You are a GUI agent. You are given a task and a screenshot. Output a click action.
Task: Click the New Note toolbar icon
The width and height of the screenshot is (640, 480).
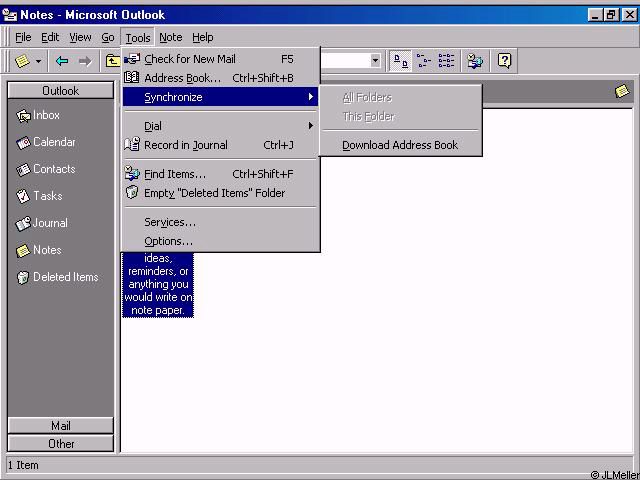point(22,61)
